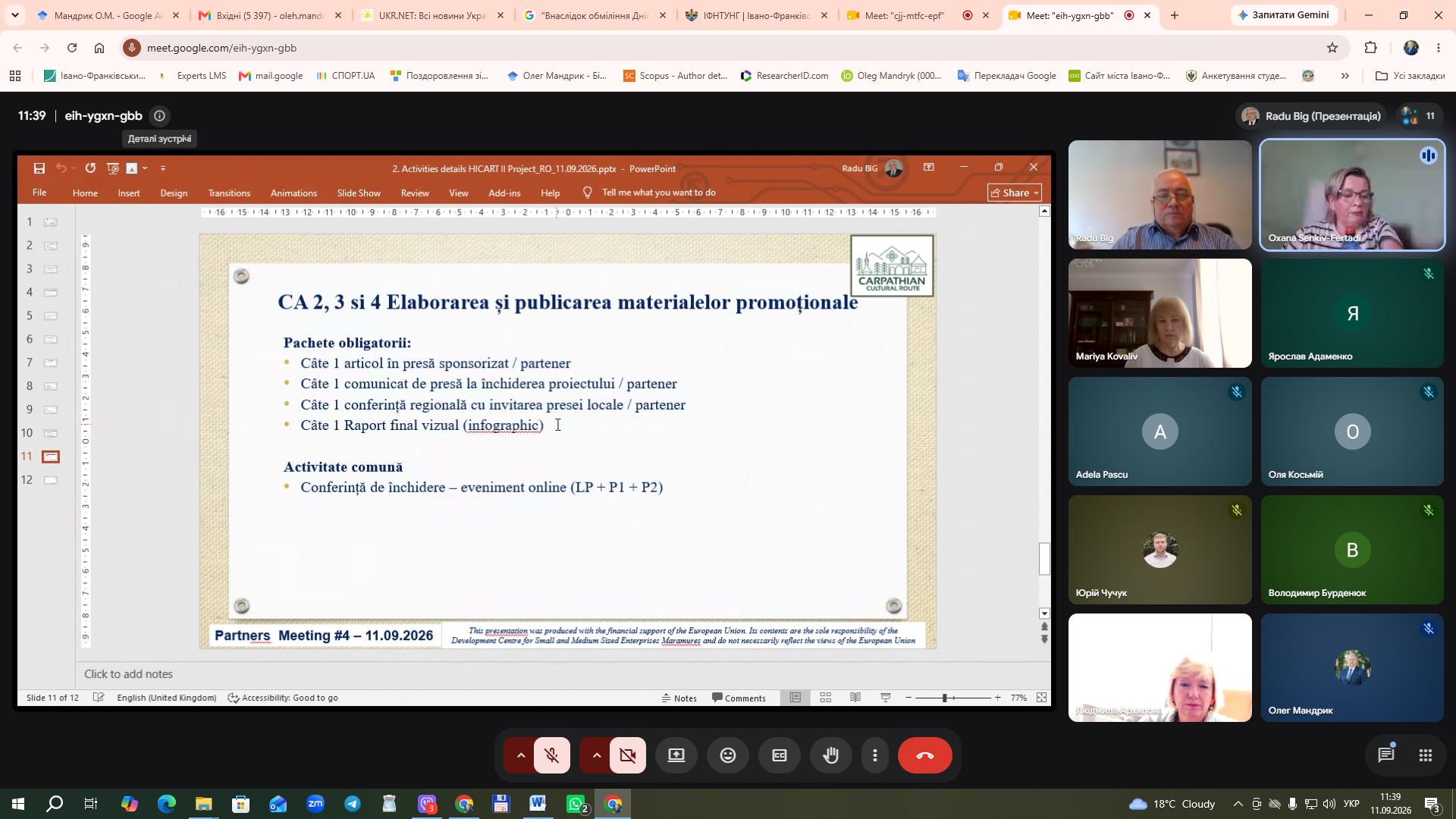Open Chrome extensions puzzle icon
Screen dimensions: 1456x819
pos(1370,48)
